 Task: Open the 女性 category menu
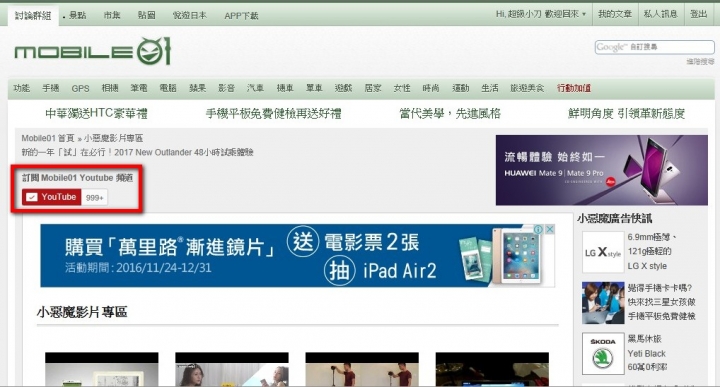click(402, 88)
